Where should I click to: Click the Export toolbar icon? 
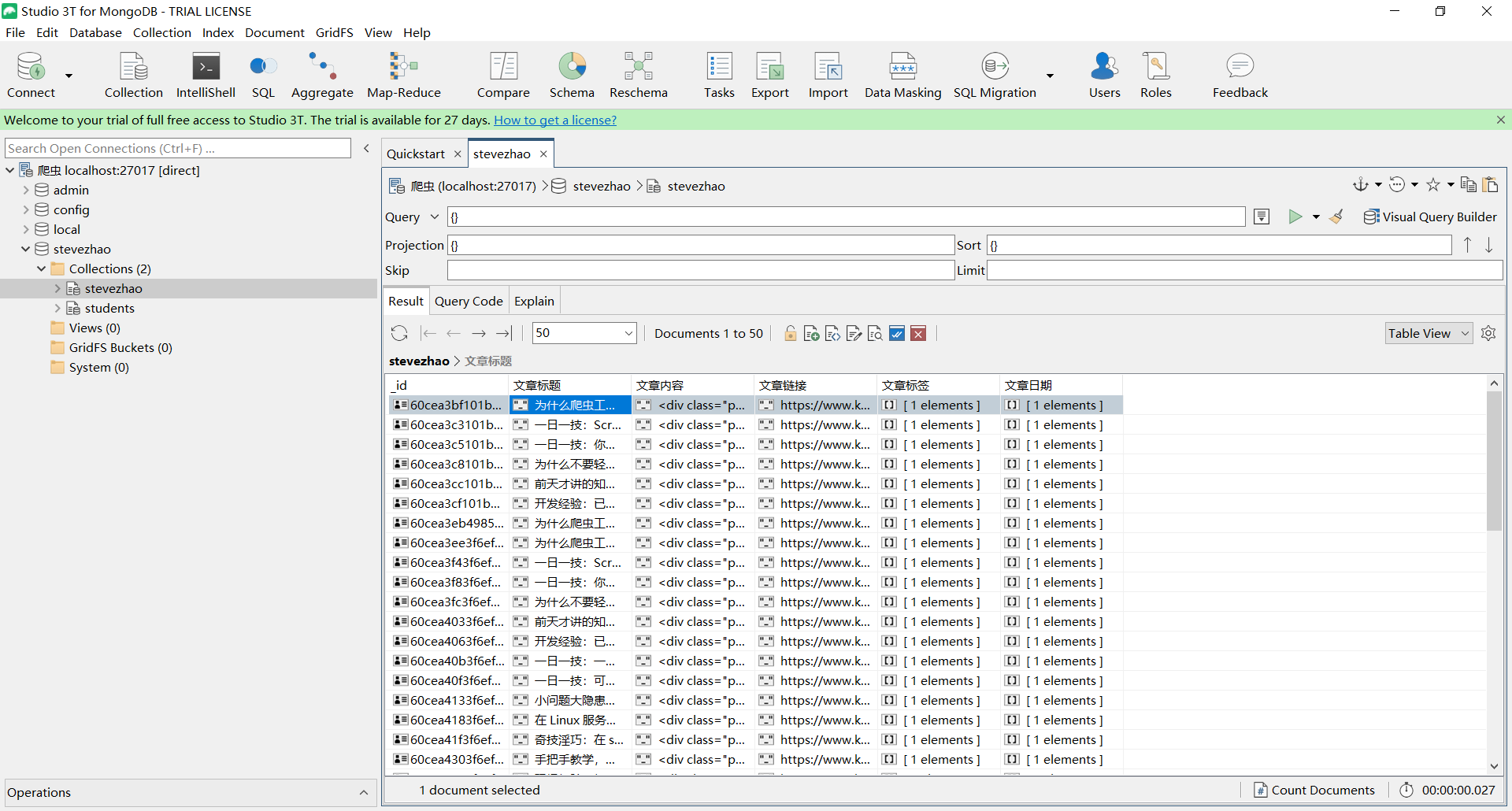[x=769, y=75]
